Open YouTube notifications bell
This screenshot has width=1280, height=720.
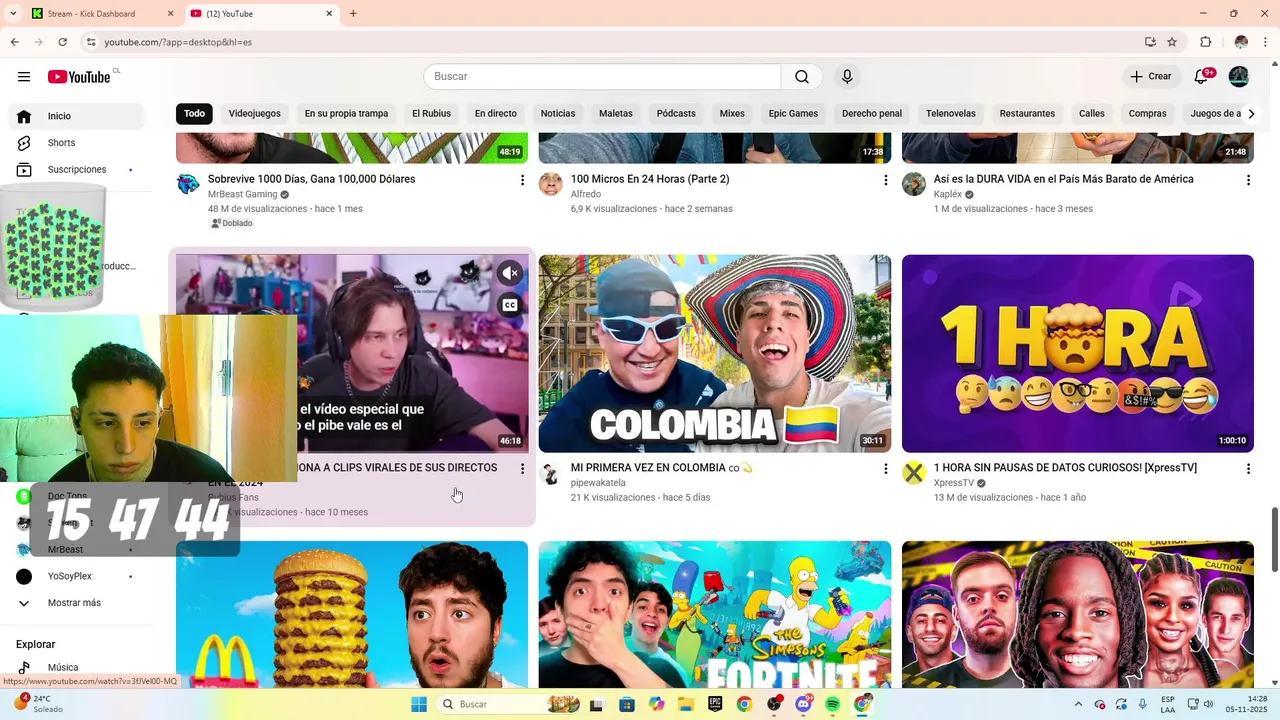point(1201,77)
